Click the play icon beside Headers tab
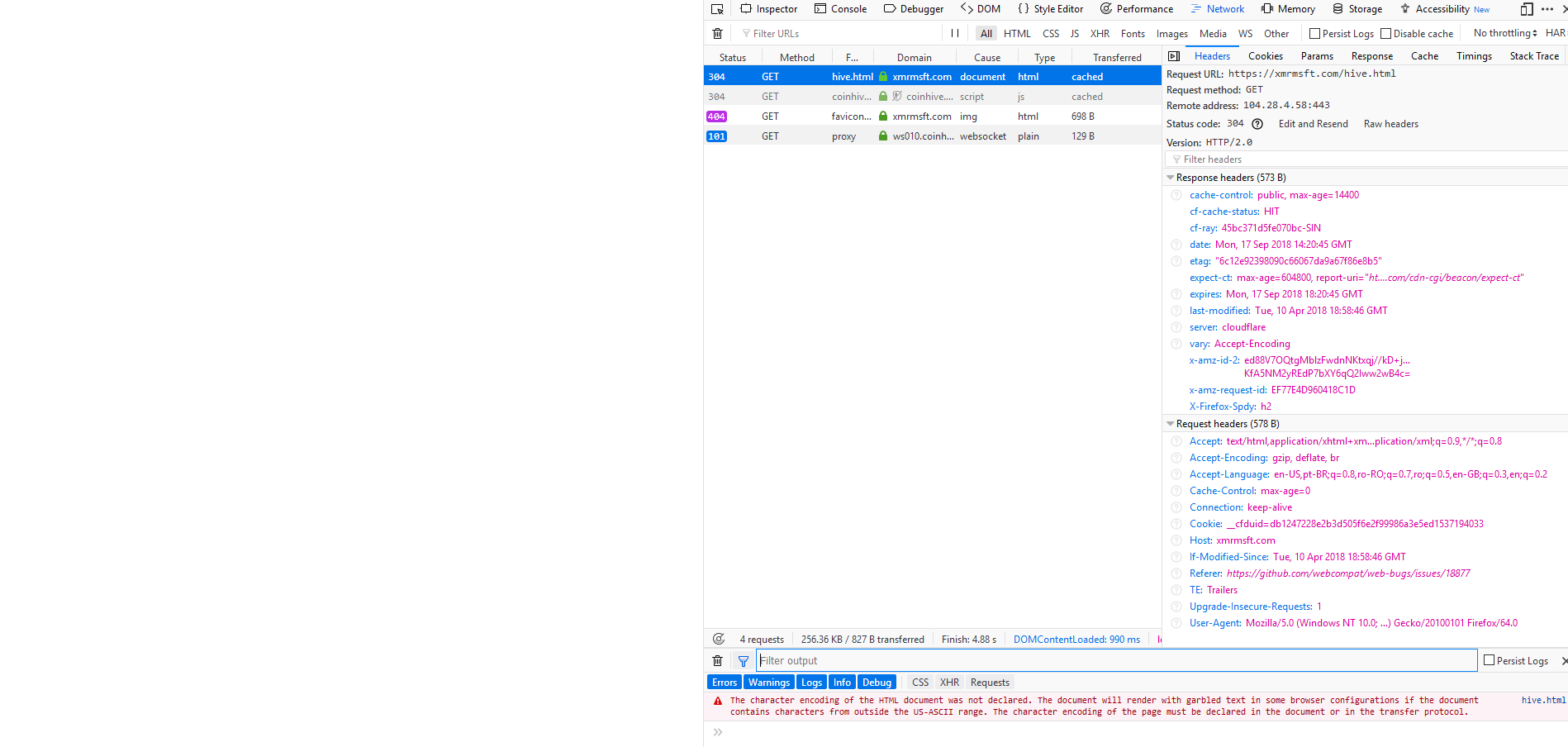Image resolution: width=1568 pixels, height=747 pixels. tap(1174, 55)
